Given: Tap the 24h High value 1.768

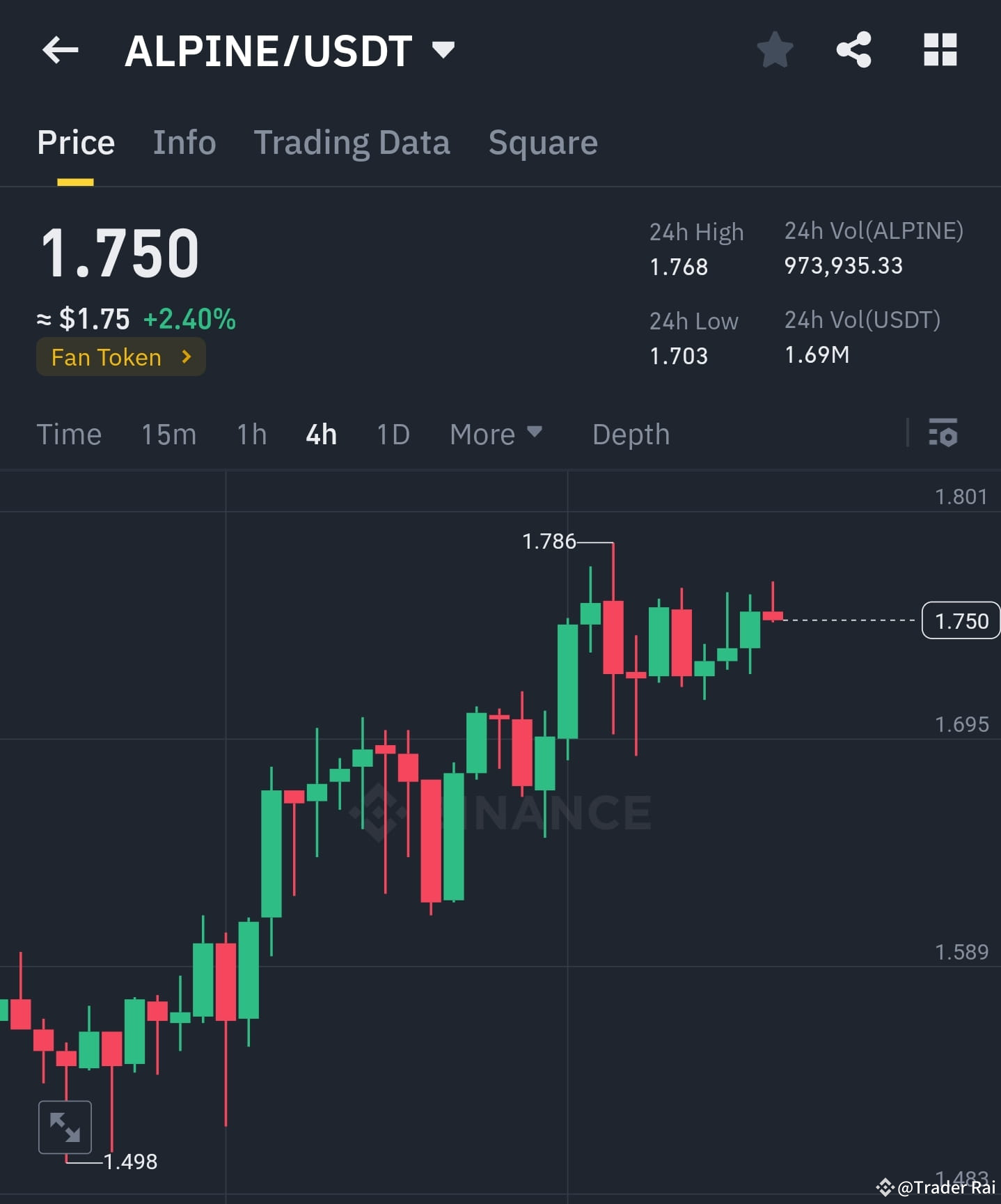Looking at the screenshot, I should 679,267.
